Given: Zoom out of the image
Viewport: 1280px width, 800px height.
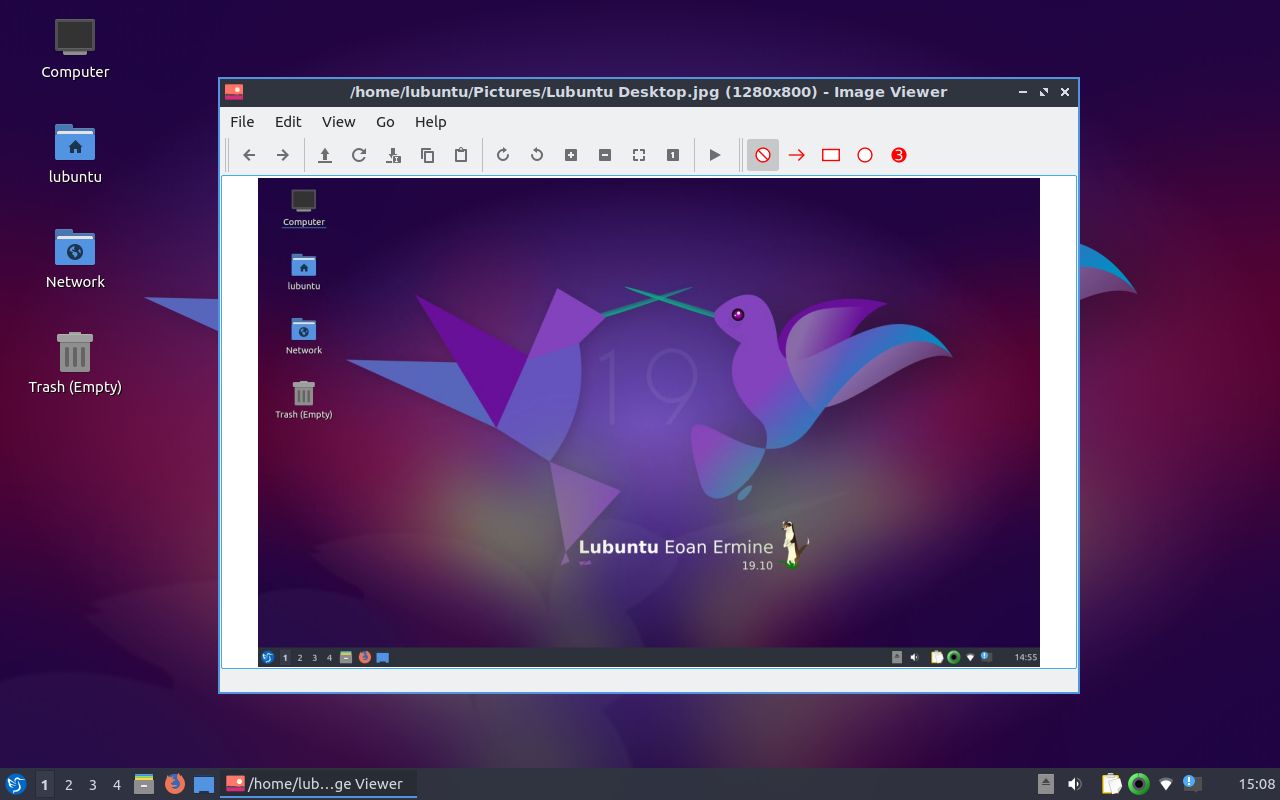Looking at the screenshot, I should (605, 155).
